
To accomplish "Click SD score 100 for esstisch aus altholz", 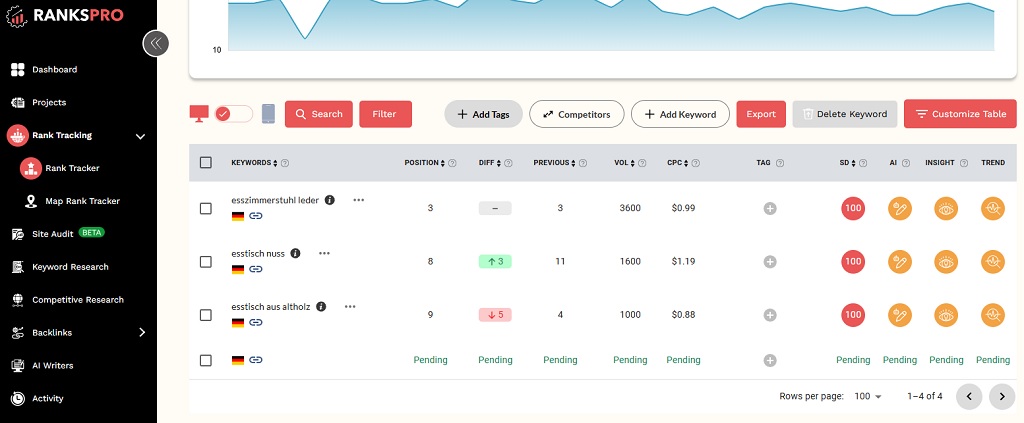I will coord(853,315).
